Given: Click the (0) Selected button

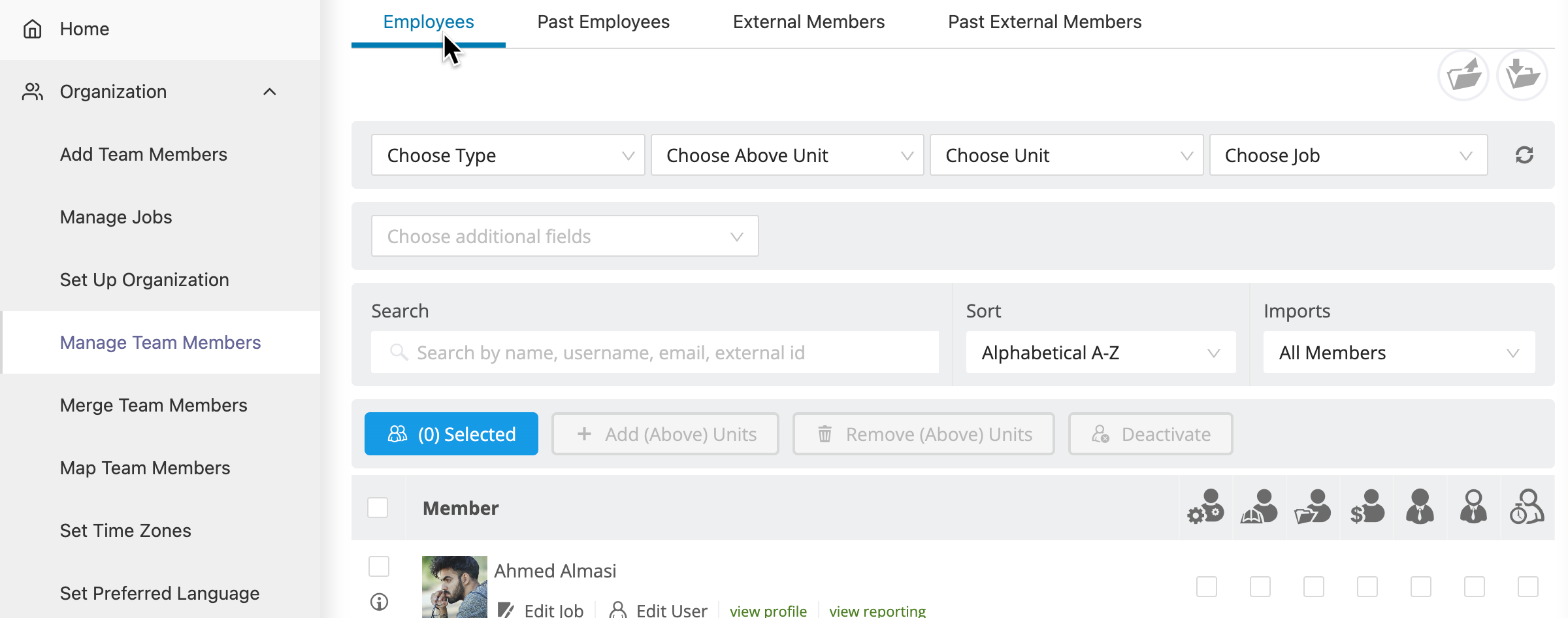Looking at the screenshot, I should [451, 434].
